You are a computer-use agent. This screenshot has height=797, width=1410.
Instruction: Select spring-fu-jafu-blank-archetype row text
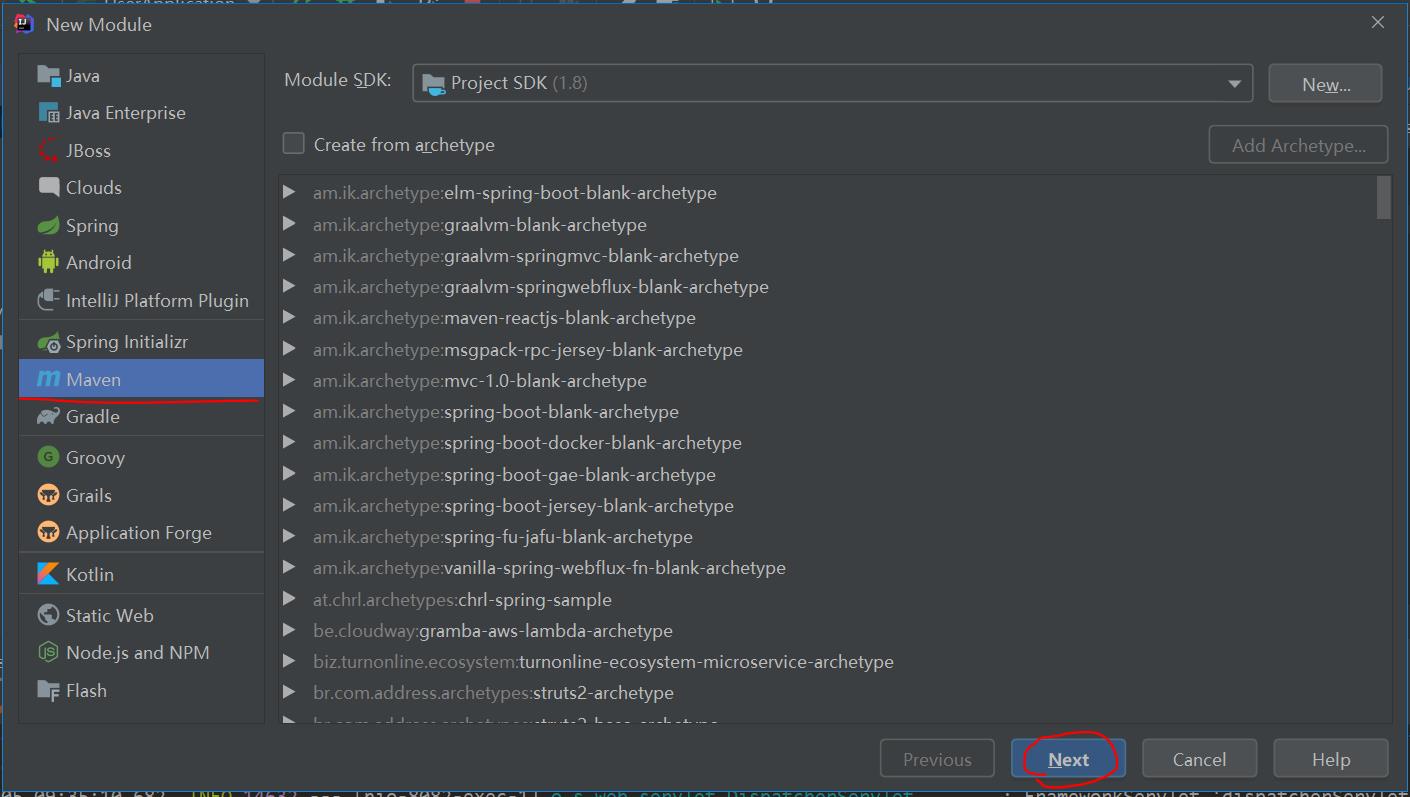click(503, 537)
